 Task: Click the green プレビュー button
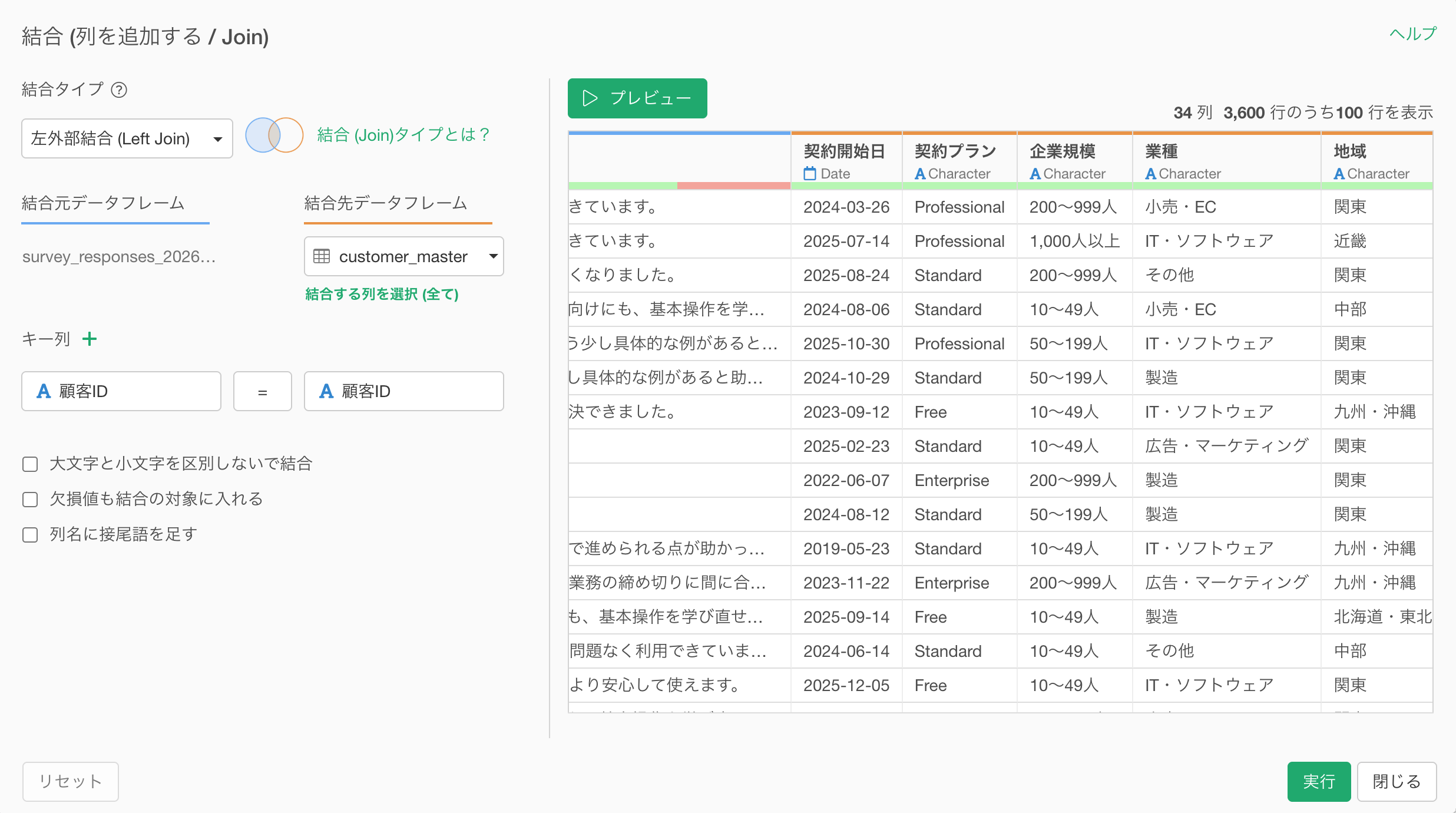(x=637, y=98)
